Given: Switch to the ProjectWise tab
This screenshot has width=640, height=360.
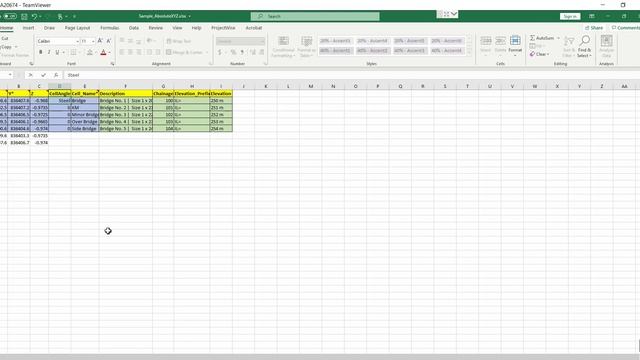Looking at the screenshot, I should coord(223,28).
